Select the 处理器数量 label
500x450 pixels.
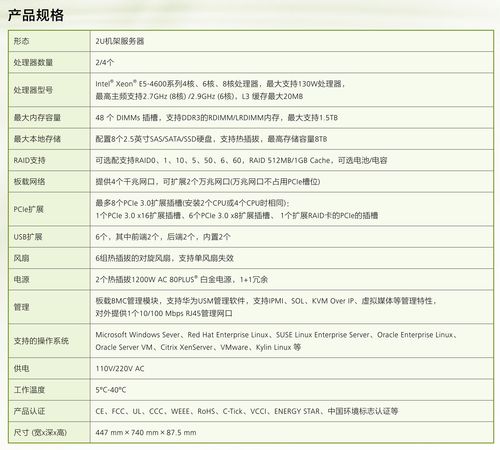click(33, 62)
